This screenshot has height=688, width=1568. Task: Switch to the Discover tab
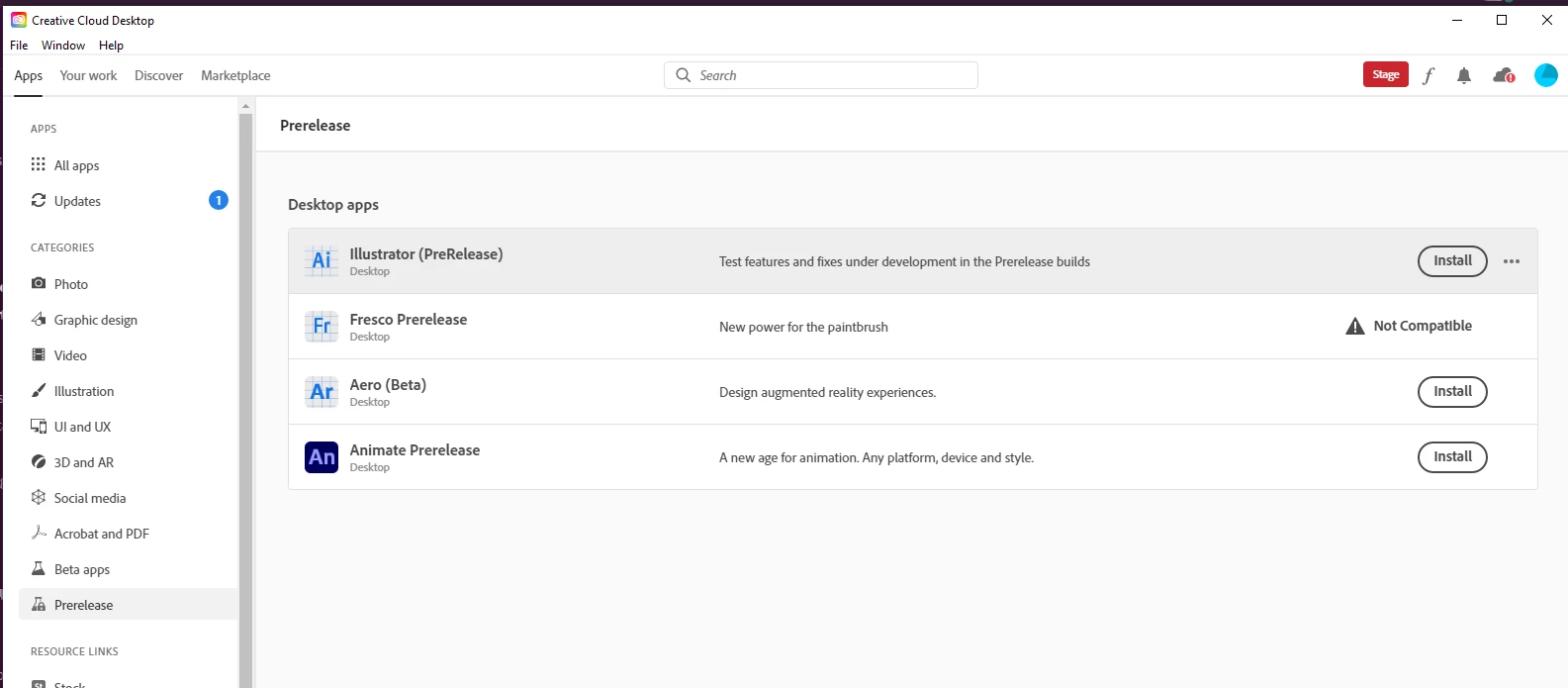158,75
